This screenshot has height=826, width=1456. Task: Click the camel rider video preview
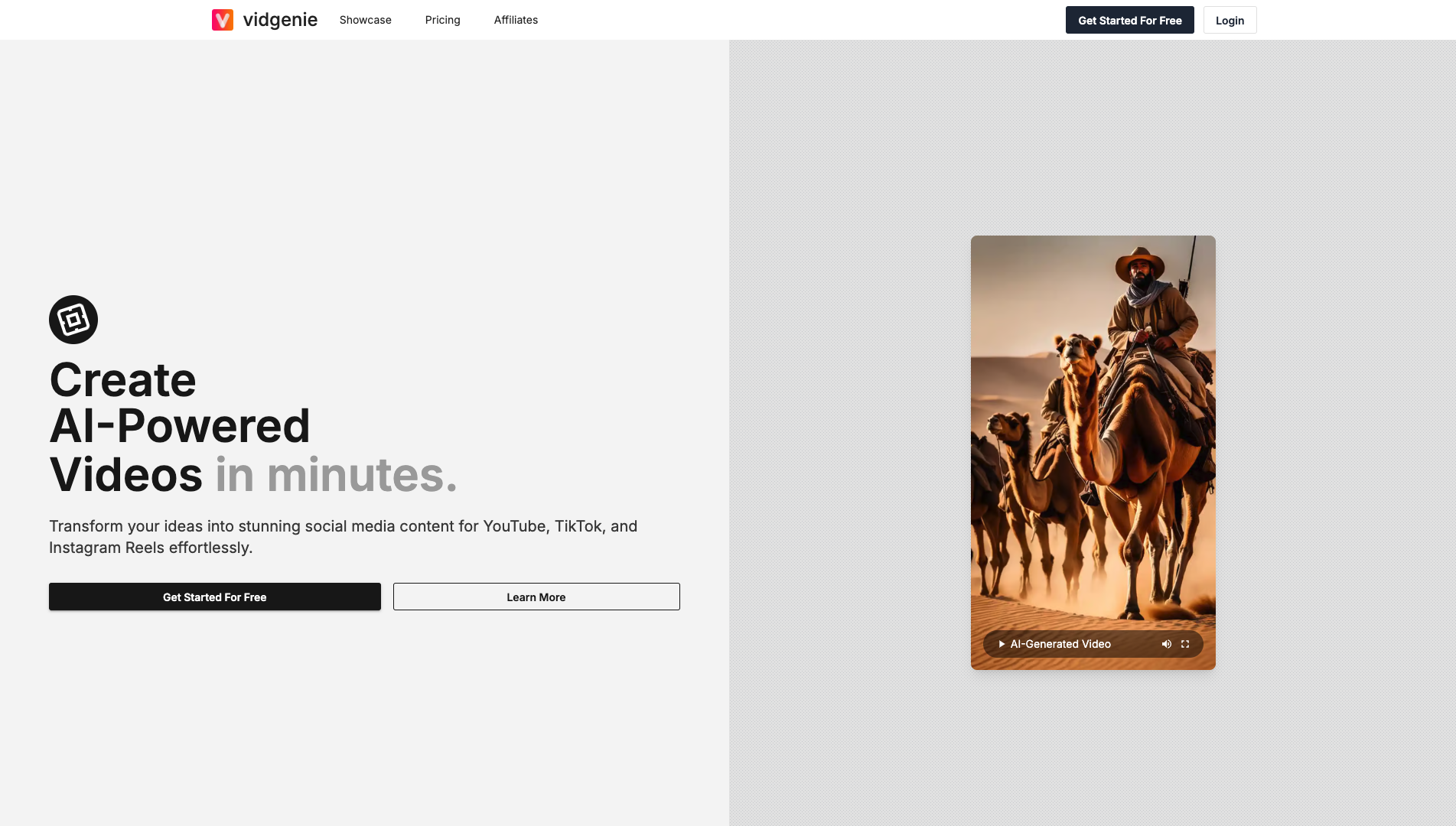click(x=1093, y=428)
